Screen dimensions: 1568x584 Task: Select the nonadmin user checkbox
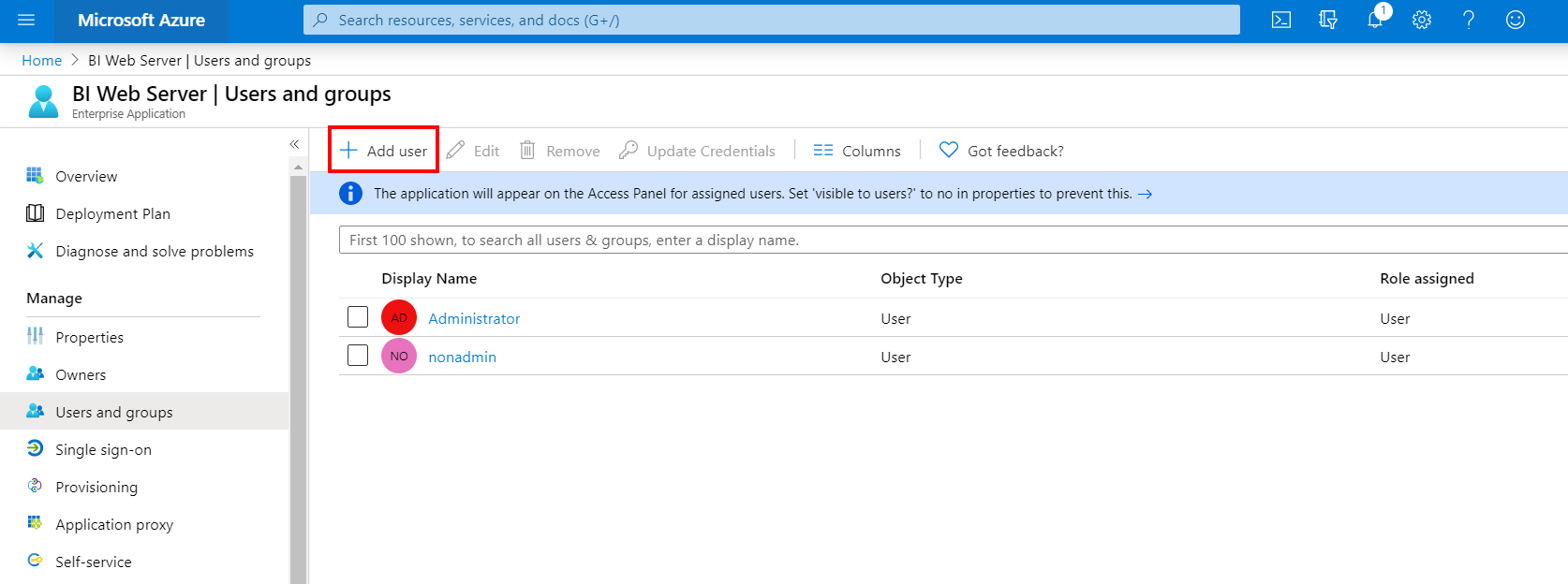[358, 356]
